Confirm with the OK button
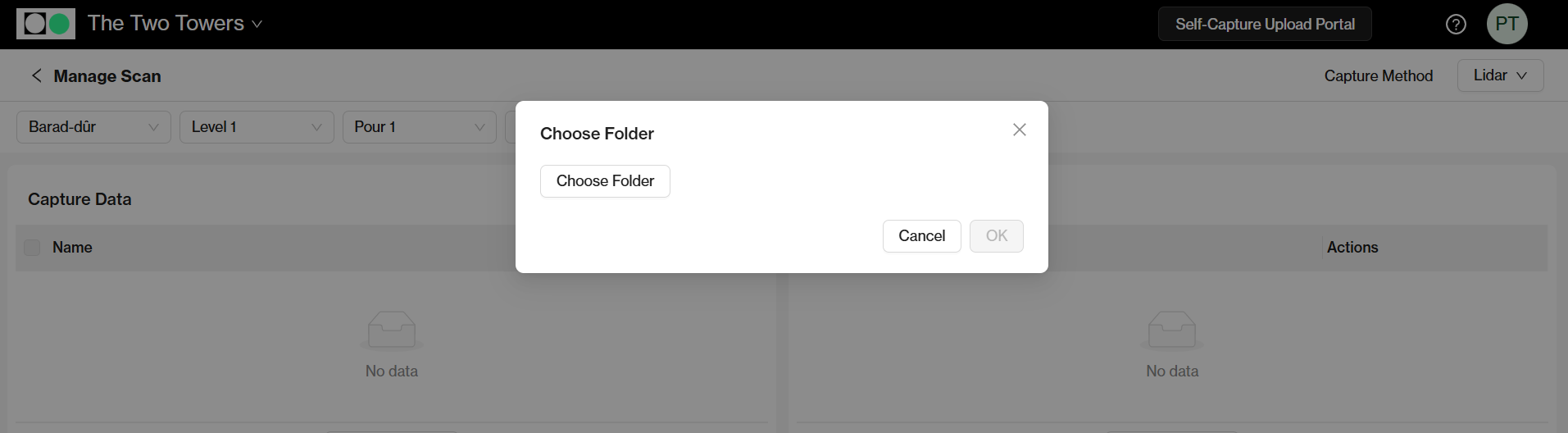 point(996,236)
